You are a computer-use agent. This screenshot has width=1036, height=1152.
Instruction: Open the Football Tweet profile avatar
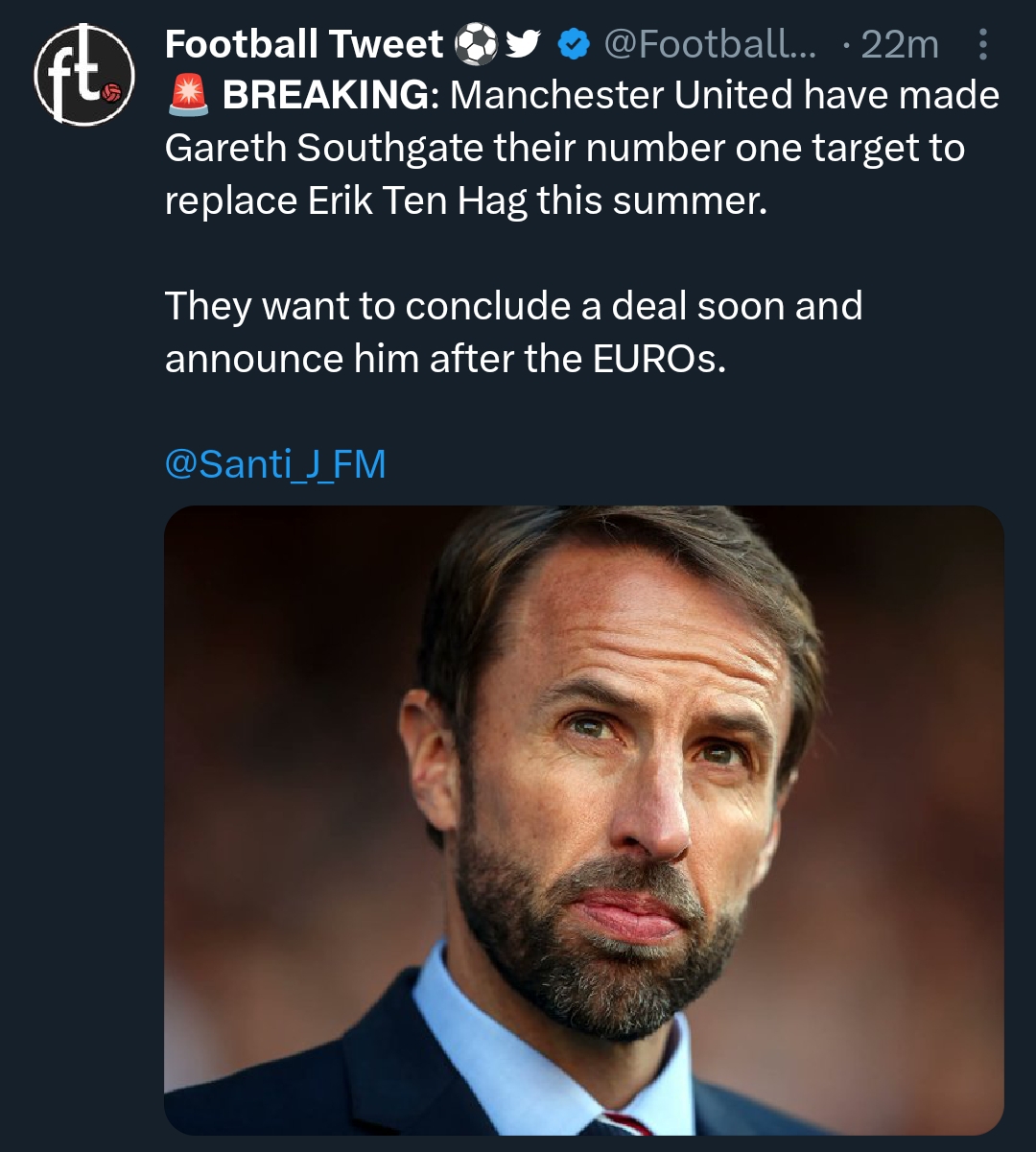pyautogui.click(x=83, y=77)
